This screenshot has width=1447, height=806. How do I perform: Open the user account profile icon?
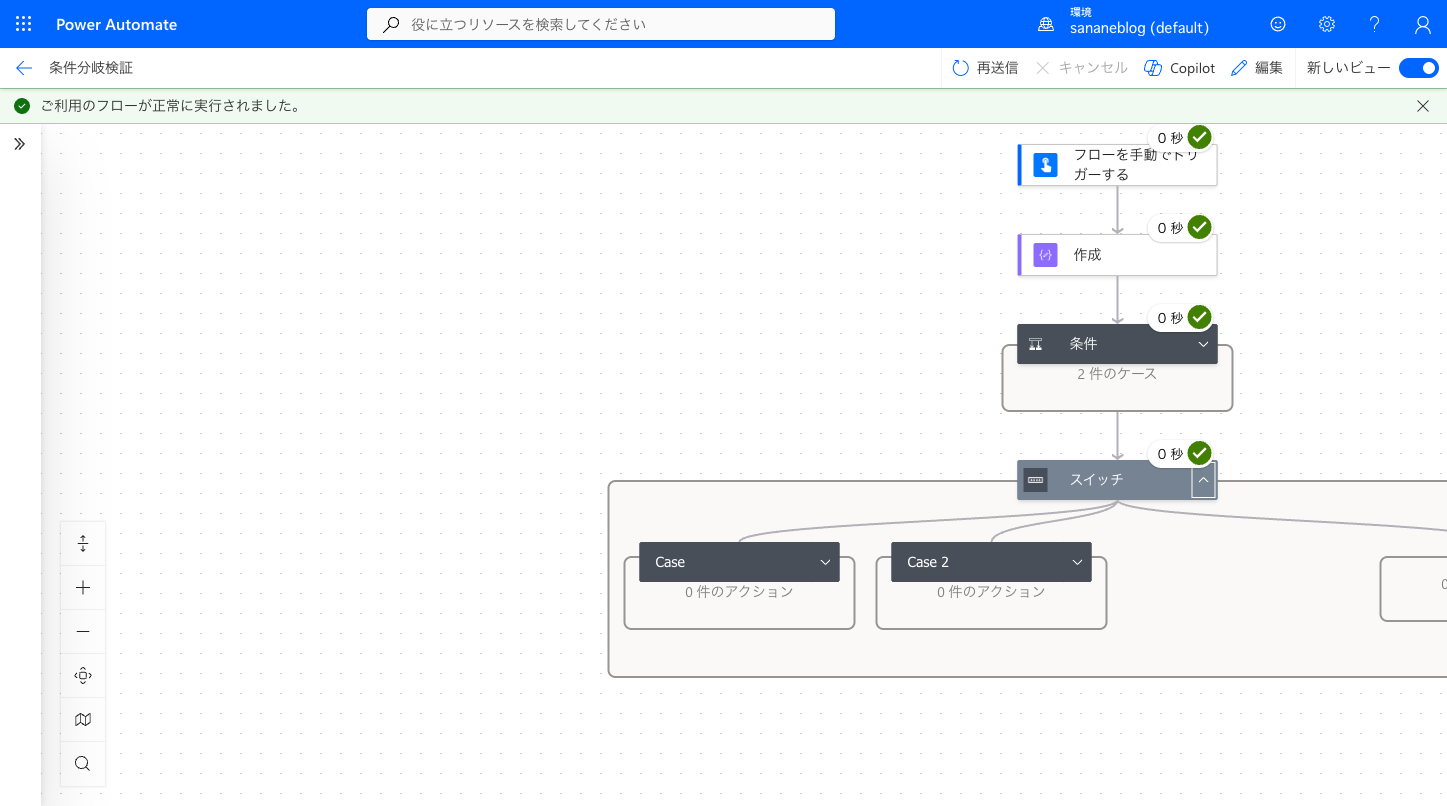[1422, 24]
